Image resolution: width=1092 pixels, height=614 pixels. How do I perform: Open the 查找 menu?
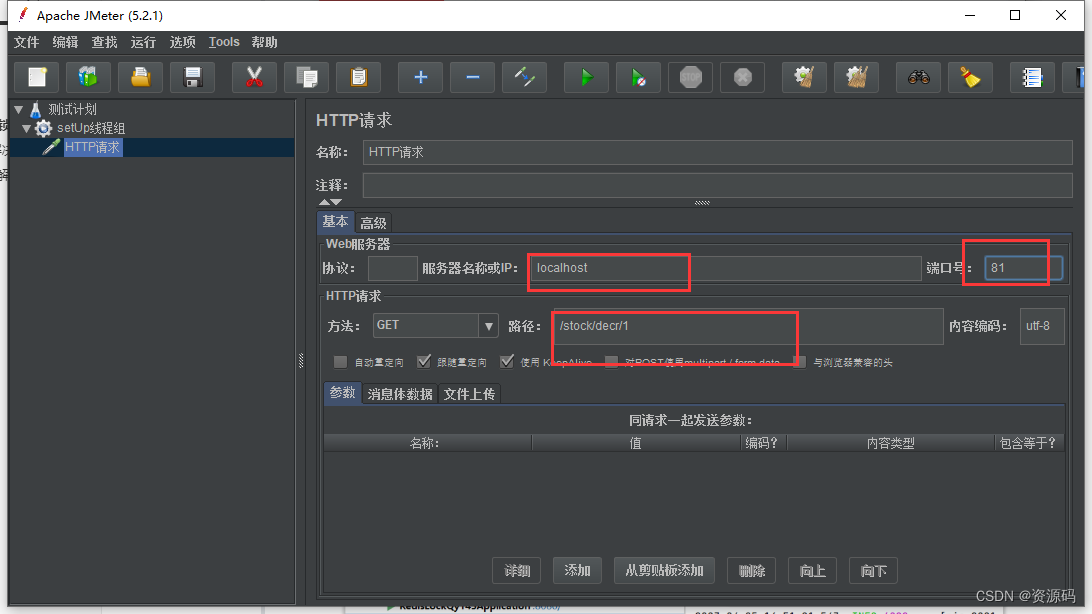click(104, 42)
